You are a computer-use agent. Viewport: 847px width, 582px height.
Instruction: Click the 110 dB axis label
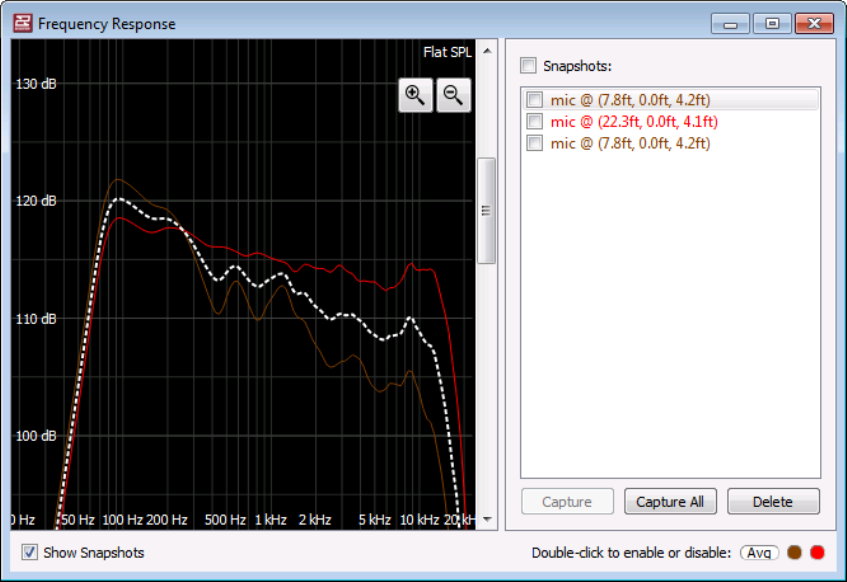pos(36,319)
